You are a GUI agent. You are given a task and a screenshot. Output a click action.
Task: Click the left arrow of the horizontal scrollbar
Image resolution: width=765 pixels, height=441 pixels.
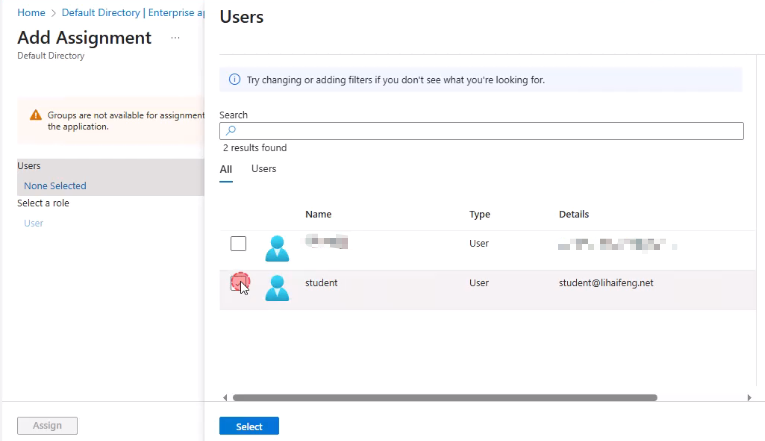(225, 398)
